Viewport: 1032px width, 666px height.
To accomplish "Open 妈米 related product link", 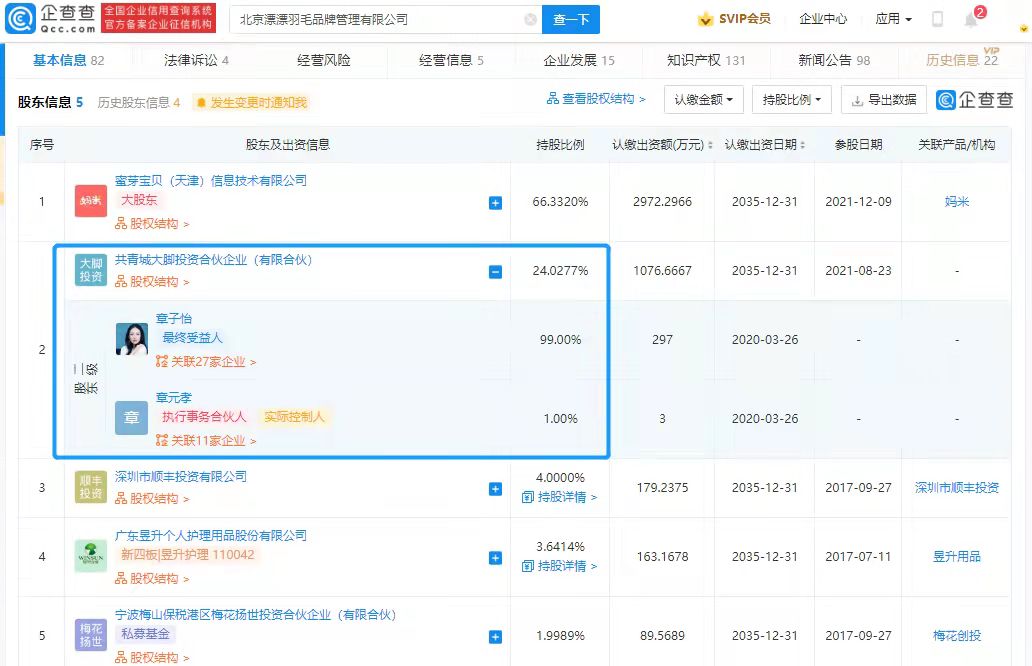I will pos(956,201).
